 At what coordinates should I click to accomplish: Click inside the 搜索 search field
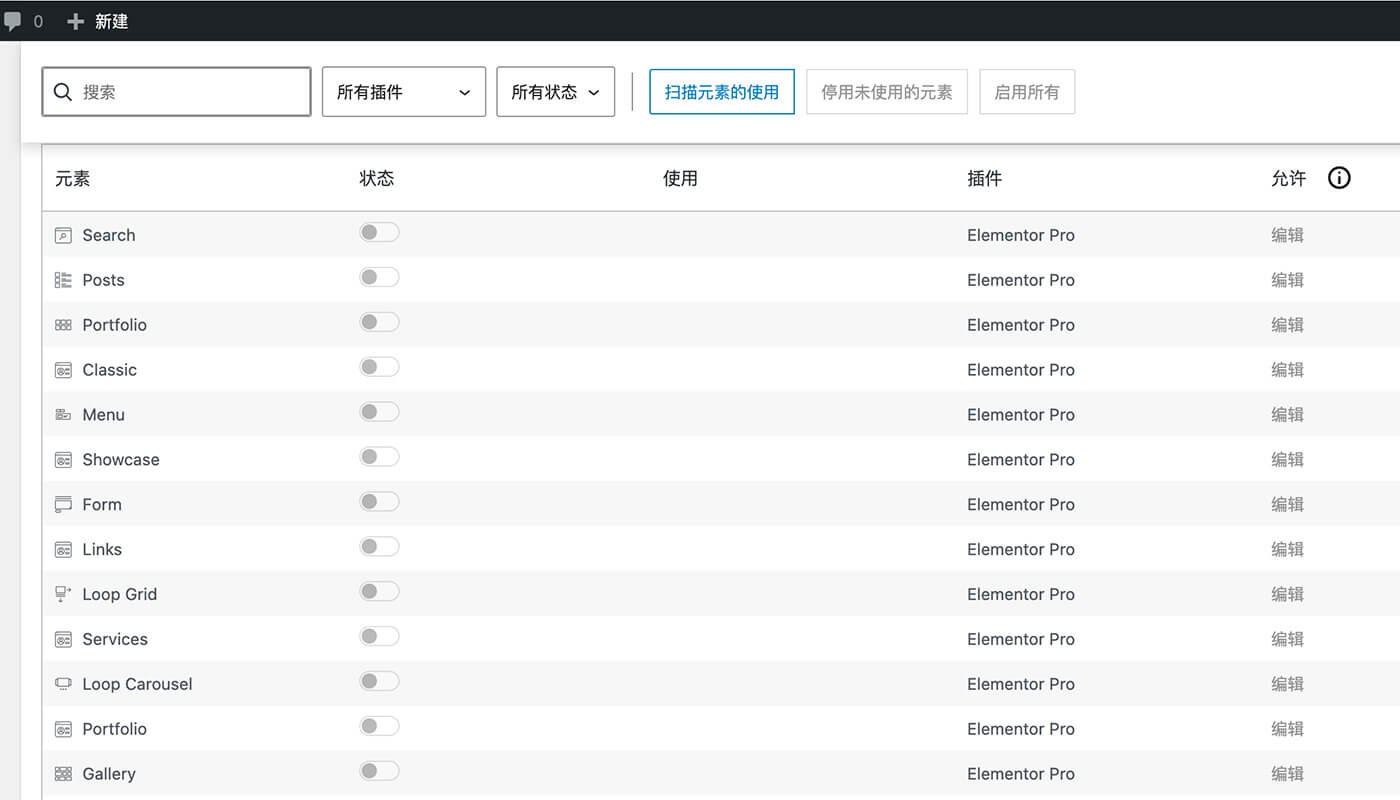click(x=176, y=91)
